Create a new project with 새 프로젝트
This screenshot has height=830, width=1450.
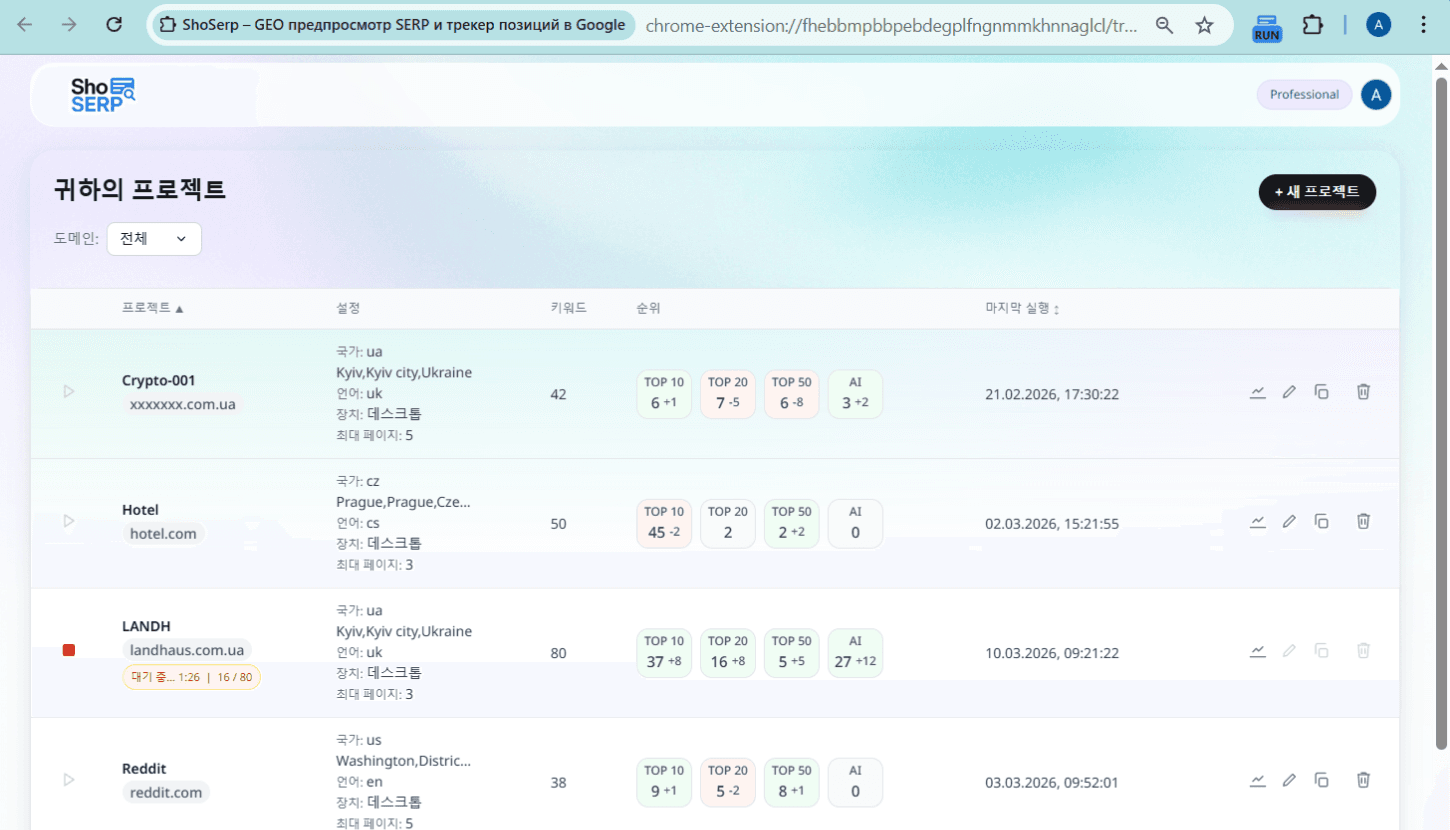click(1317, 192)
